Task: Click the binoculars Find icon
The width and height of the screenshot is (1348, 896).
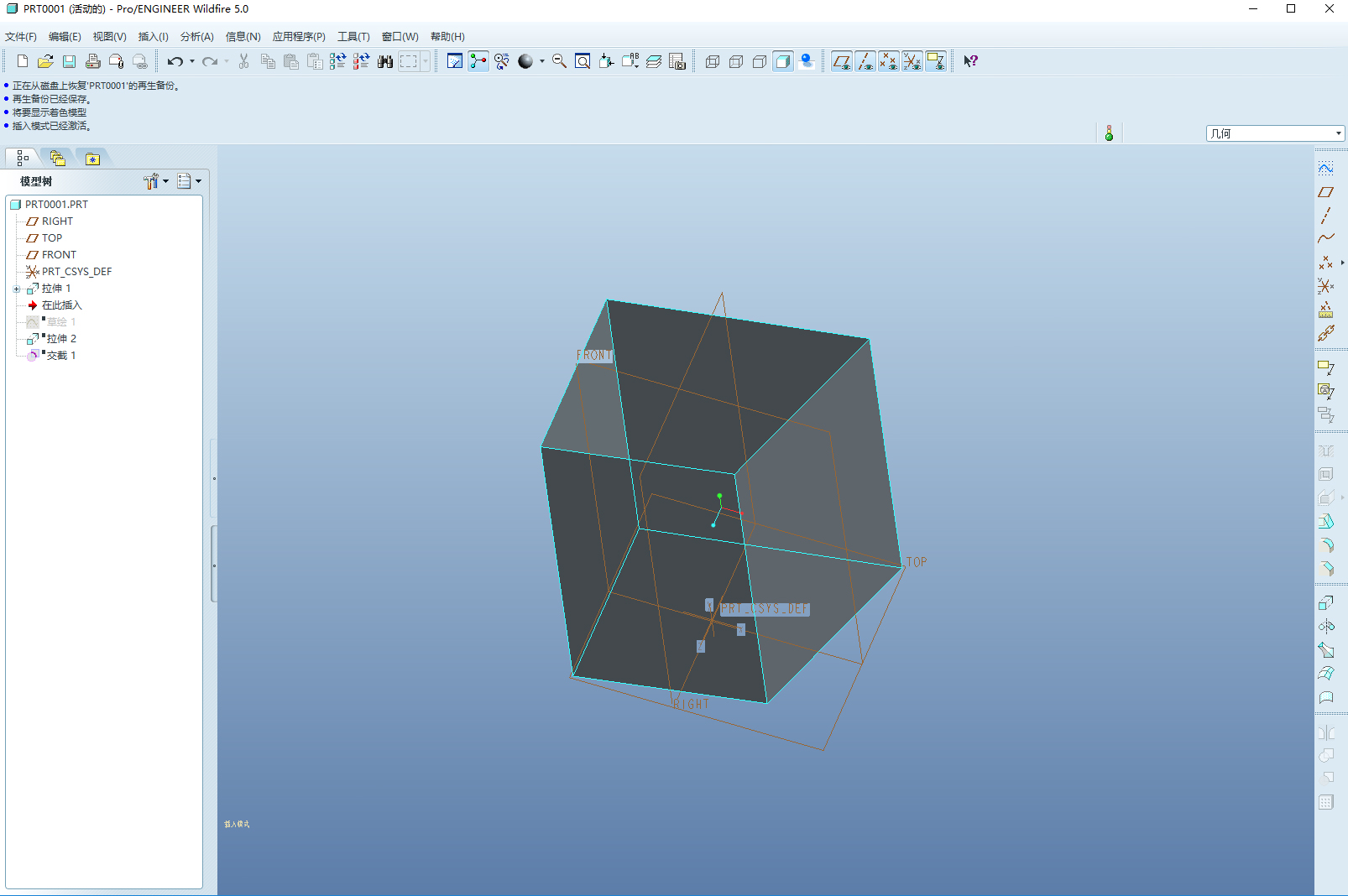Action: pos(385,61)
